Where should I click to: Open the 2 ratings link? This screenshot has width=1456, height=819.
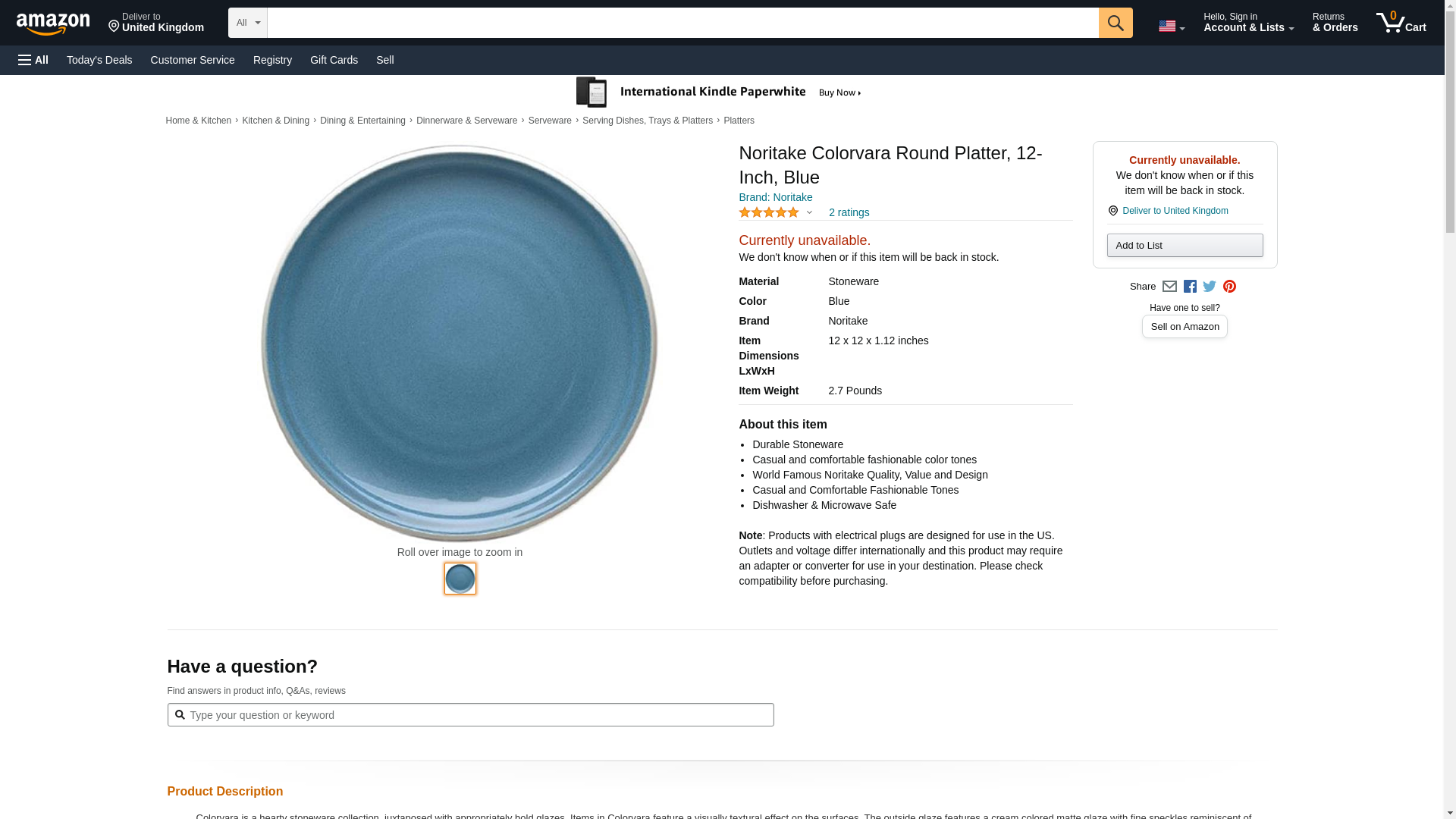click(849, 213)
